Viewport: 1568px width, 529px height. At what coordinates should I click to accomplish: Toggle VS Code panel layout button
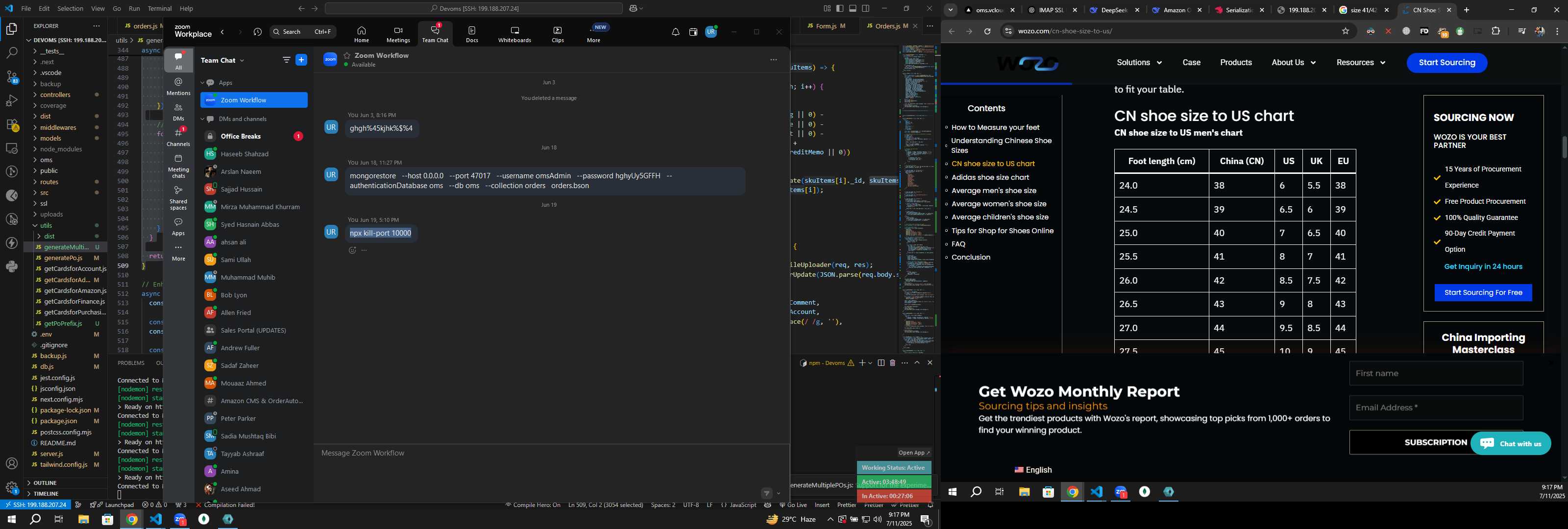[853, 8]
